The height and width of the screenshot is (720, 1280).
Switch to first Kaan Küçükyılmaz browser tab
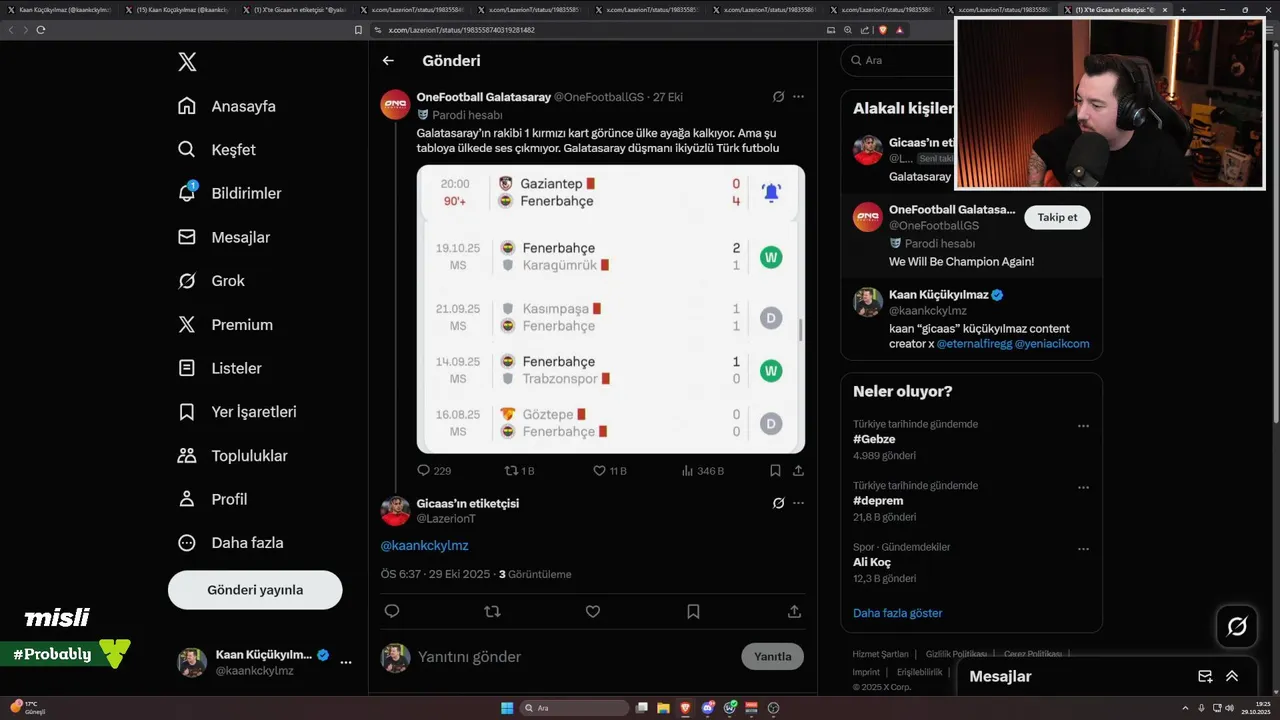[x=60, y=9]
